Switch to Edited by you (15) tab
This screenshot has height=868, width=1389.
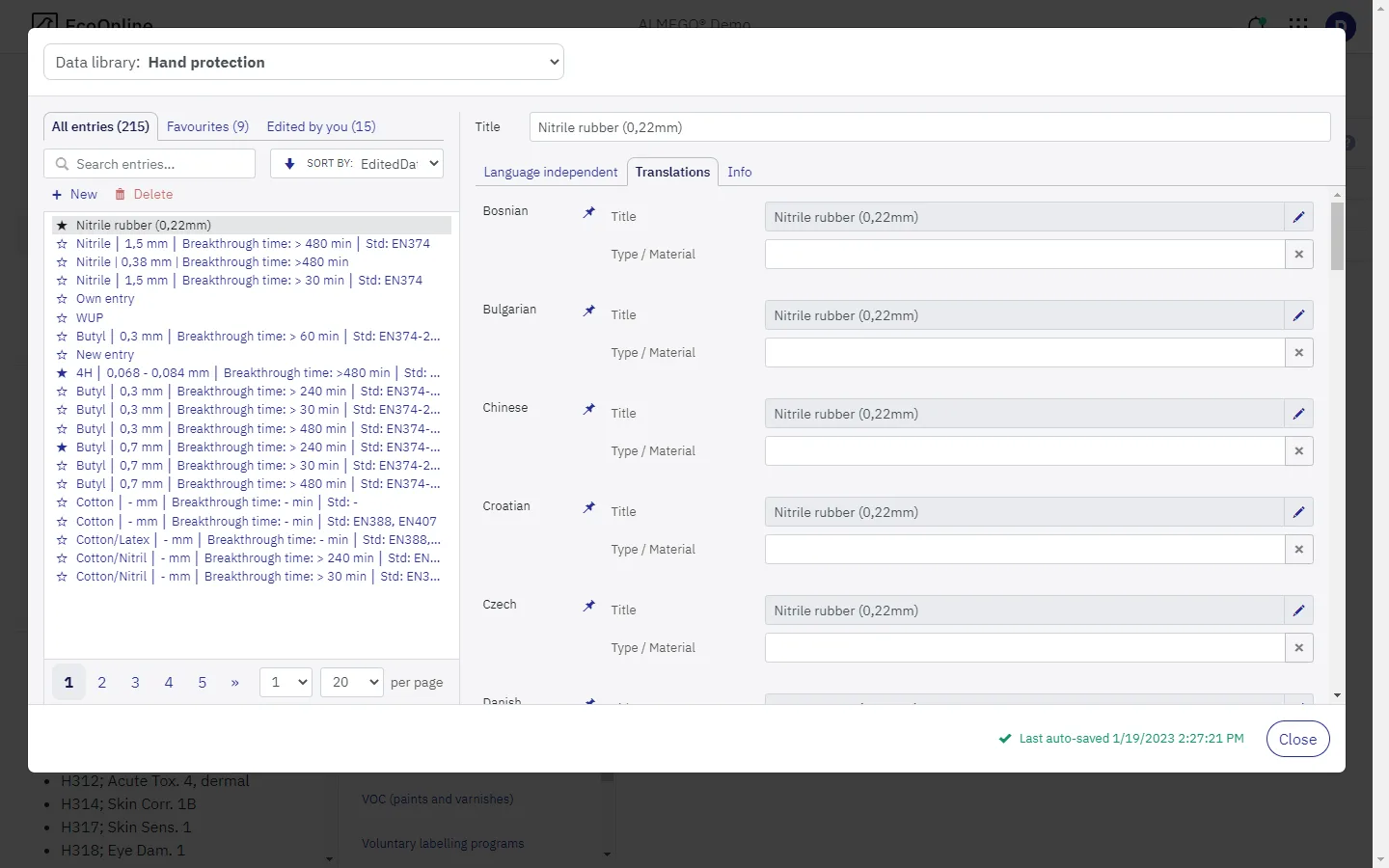(x=321, y=126)
